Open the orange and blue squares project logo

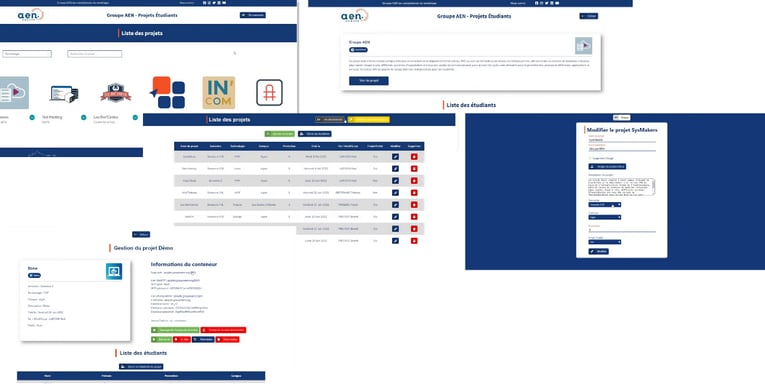click(167, 92)
